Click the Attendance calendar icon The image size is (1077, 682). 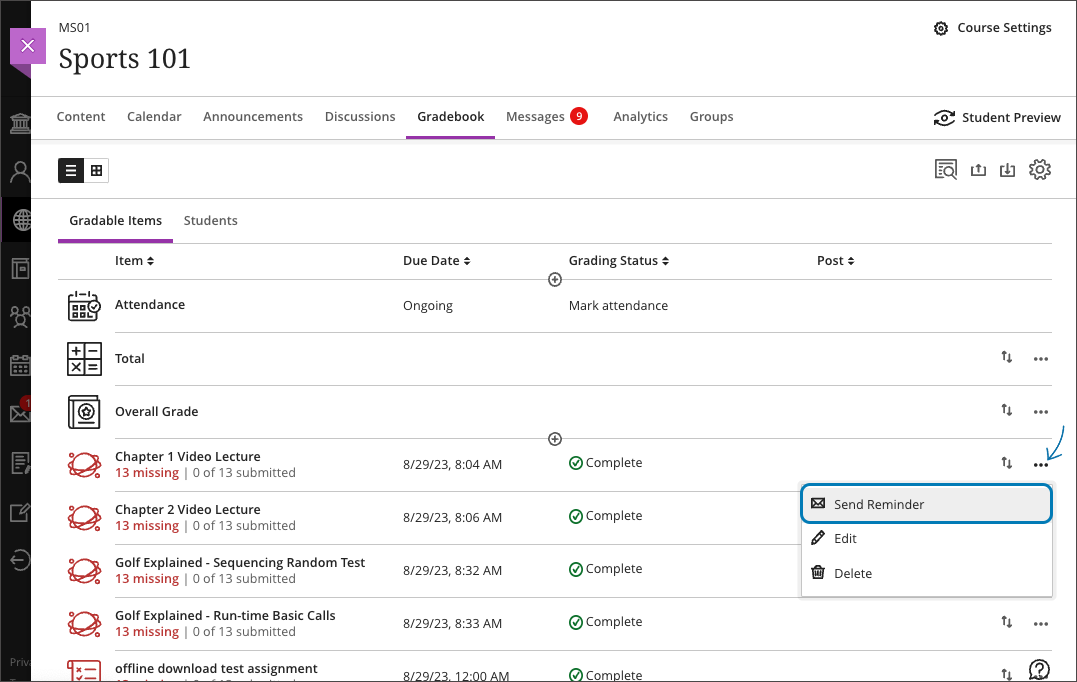(x=84, y=305)
